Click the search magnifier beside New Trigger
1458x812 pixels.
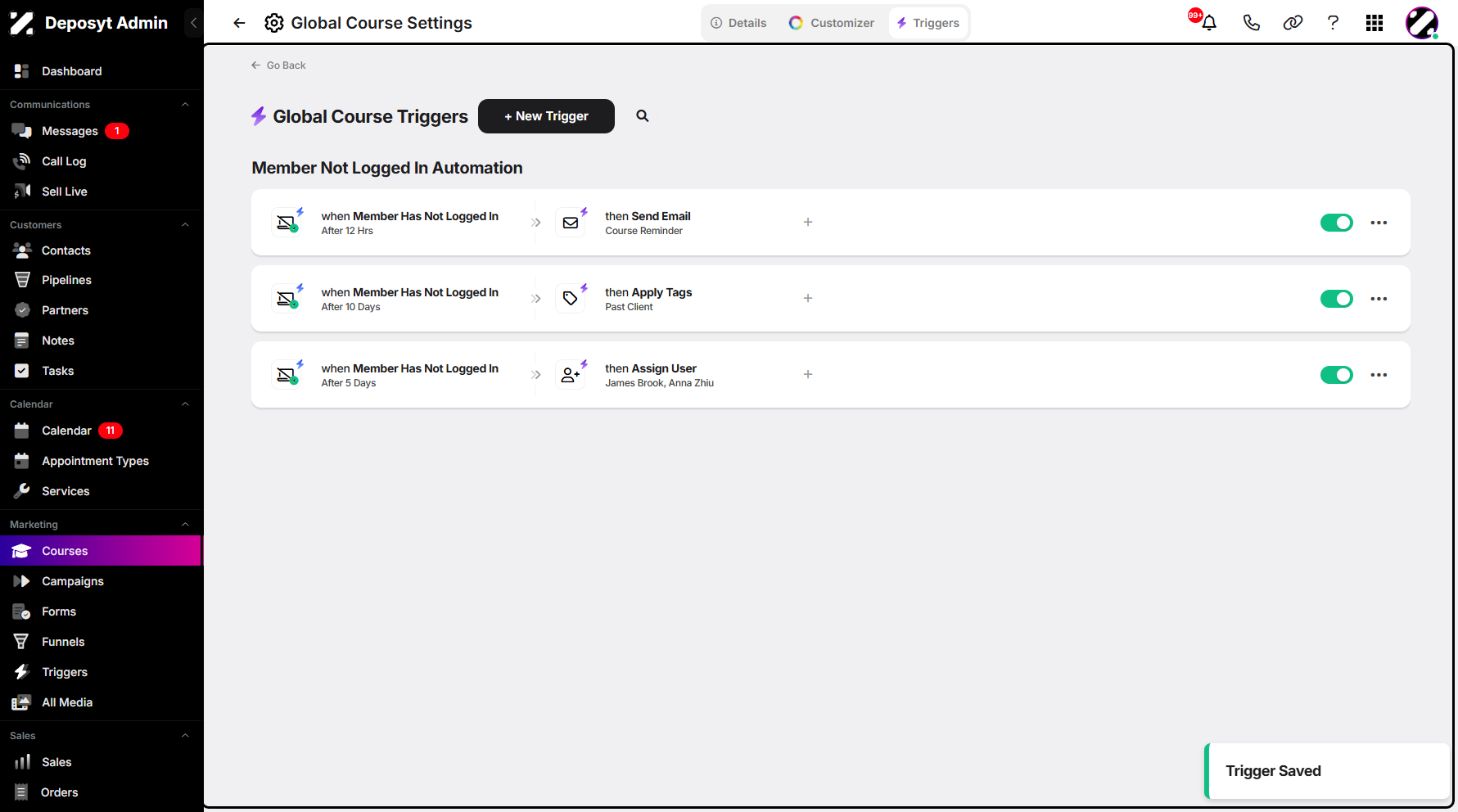tap(643, 116)
